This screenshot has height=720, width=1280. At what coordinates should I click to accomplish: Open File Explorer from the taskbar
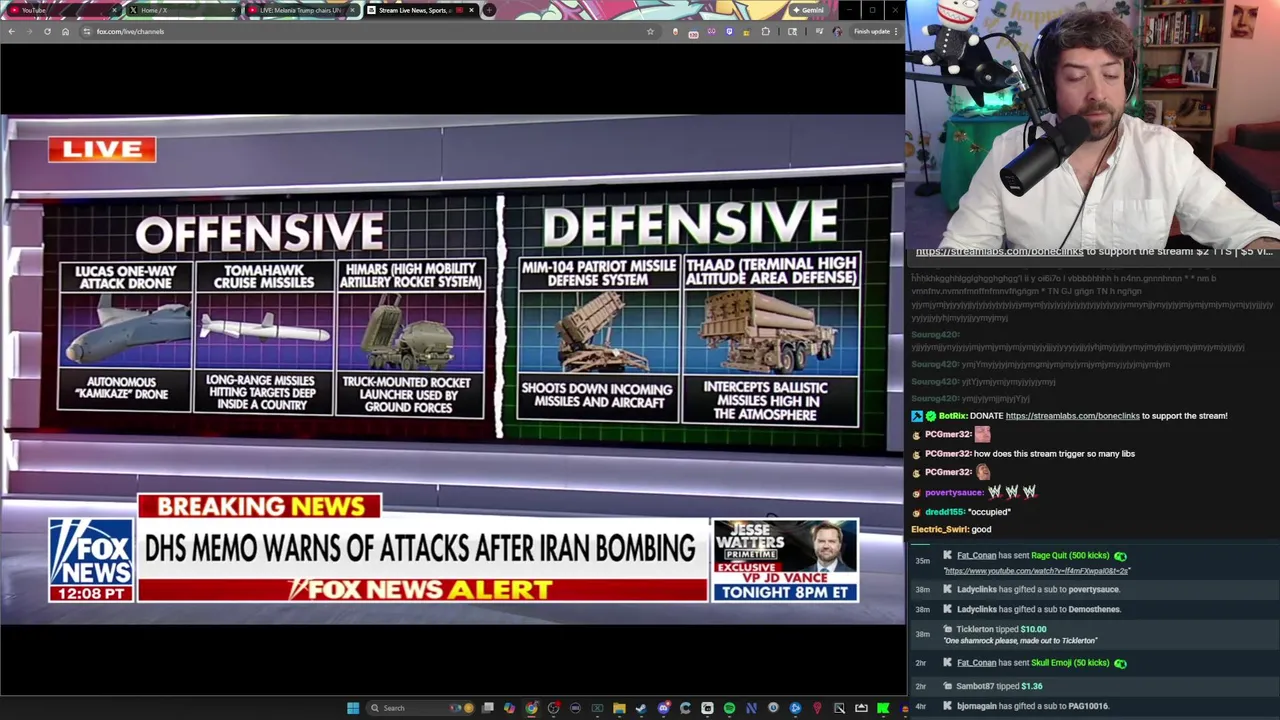[619, 708]
